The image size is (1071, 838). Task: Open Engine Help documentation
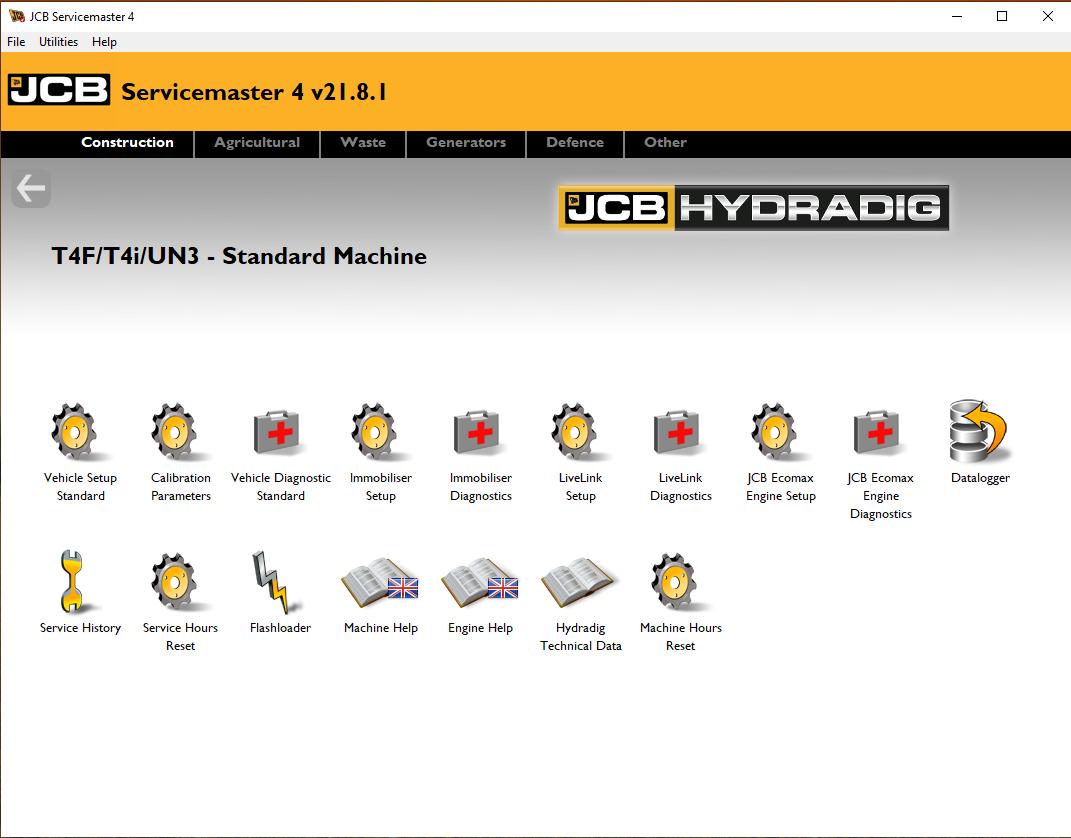click(480, 583)
